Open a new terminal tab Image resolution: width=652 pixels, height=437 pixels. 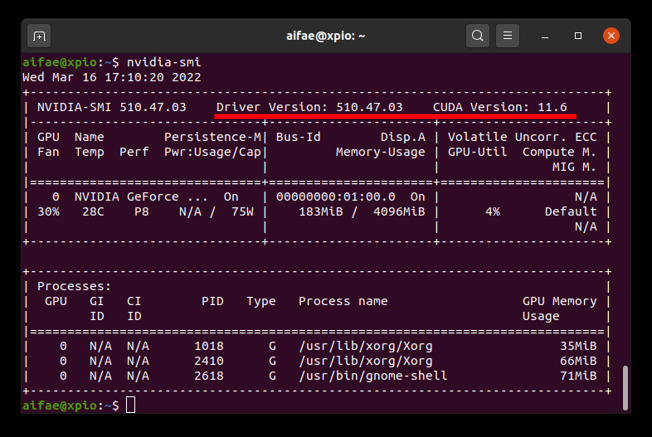tap(39, 36)
